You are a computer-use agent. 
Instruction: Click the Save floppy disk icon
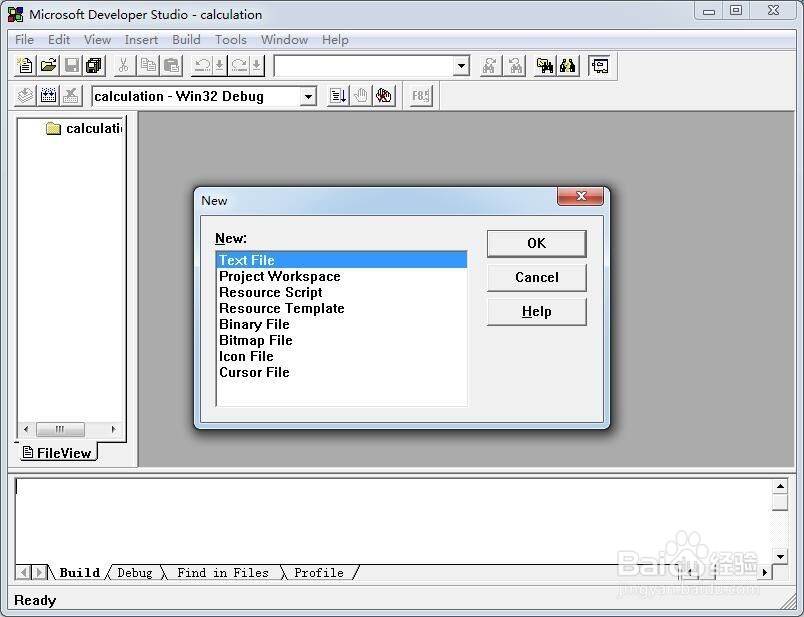[x=72, y=66]
